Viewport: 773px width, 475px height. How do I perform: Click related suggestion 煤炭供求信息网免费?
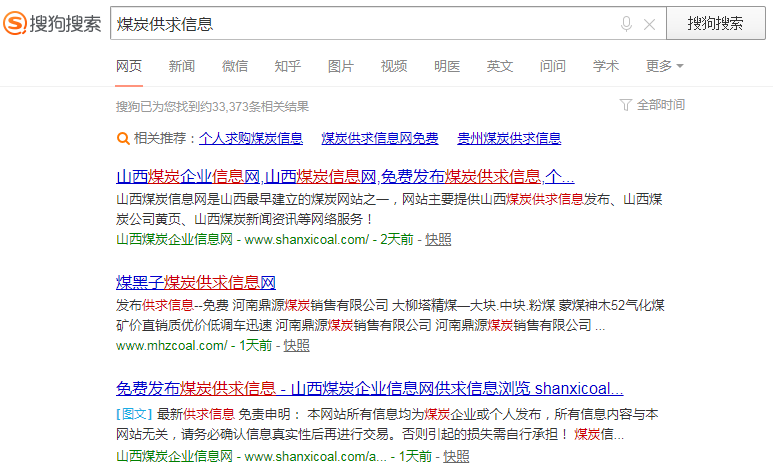pyautogui.click(x=380, y=138)
